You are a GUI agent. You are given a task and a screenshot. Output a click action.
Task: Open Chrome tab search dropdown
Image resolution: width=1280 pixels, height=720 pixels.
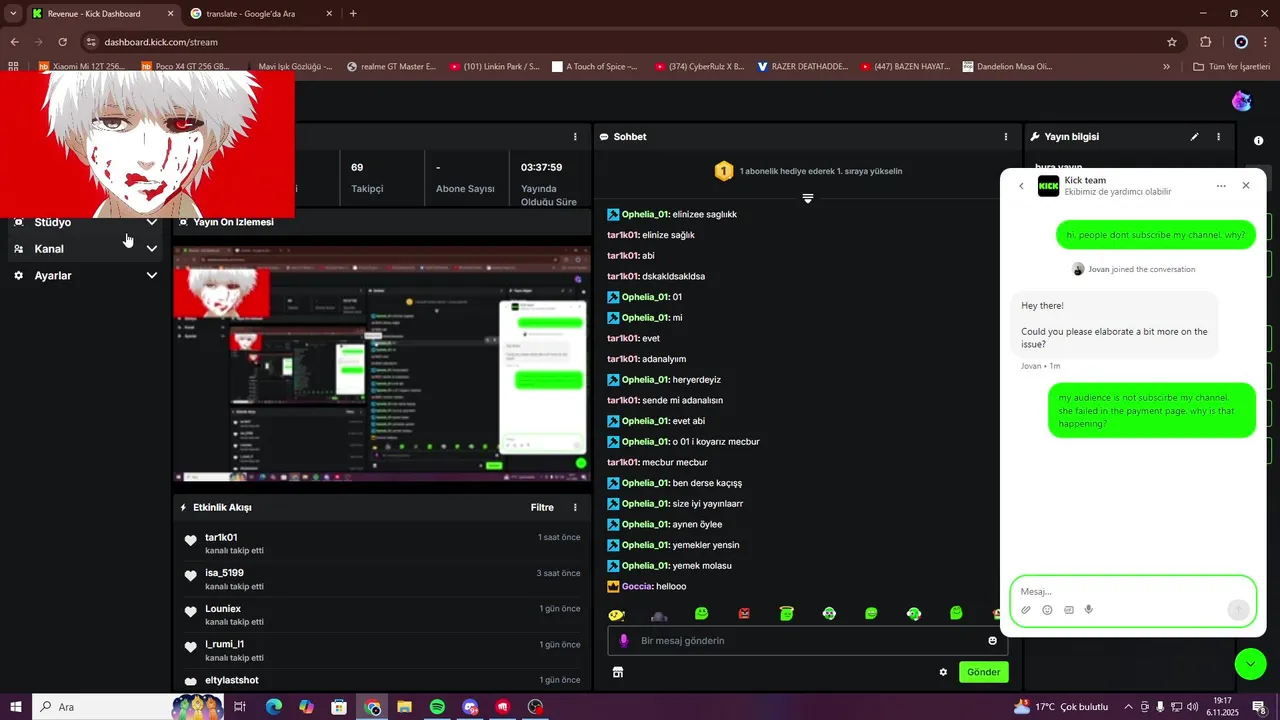13,14
